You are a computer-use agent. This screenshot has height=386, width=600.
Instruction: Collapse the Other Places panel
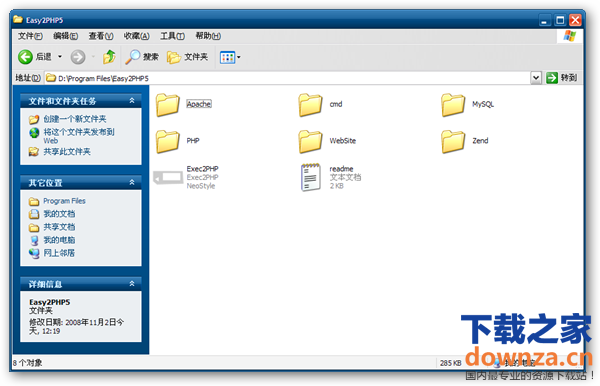coord(132,182)
